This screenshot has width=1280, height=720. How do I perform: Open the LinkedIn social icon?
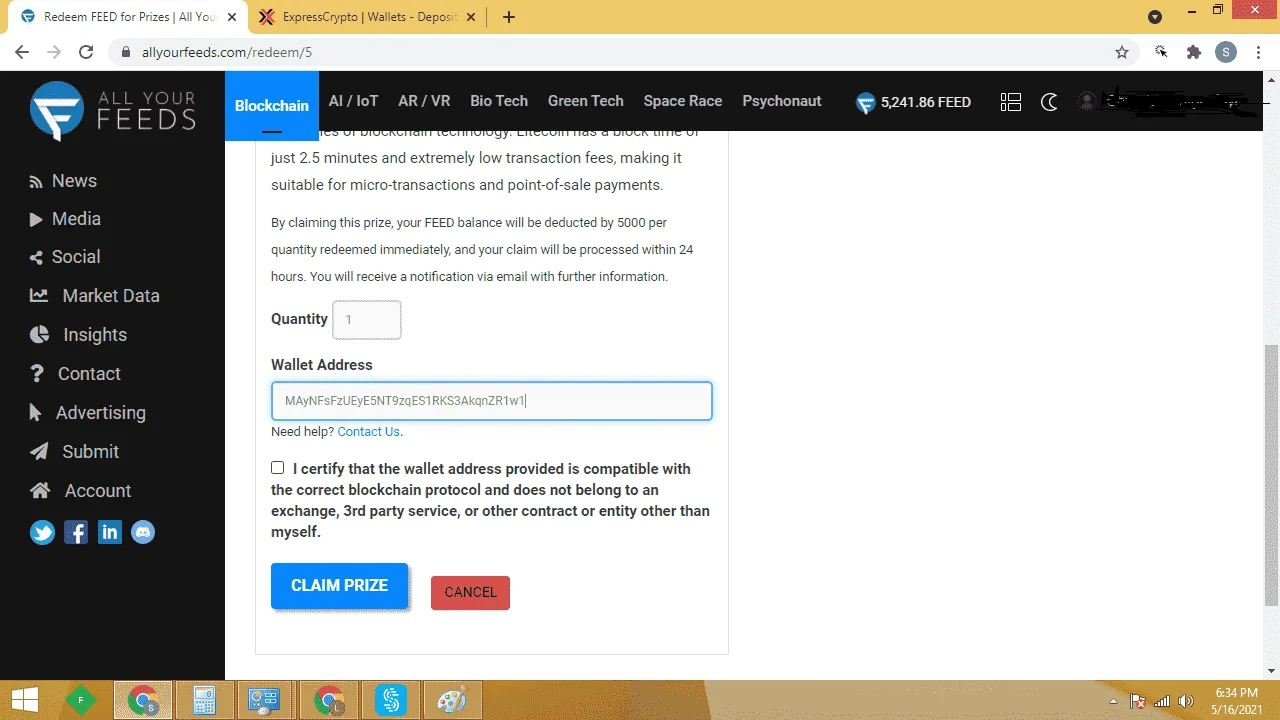point(110,533)
